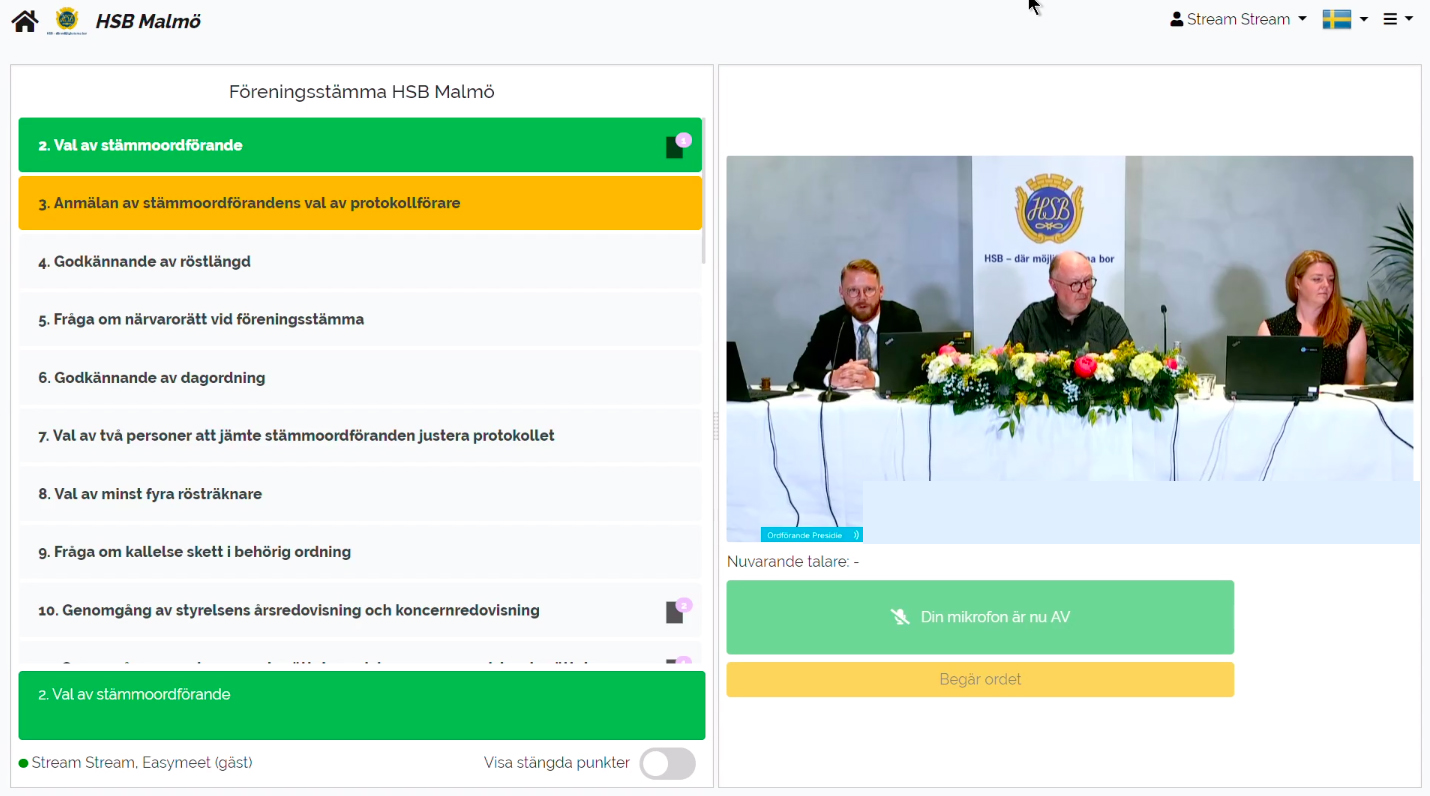
Task: Open document icon on item 10
Action: click(x=676, y=612)
